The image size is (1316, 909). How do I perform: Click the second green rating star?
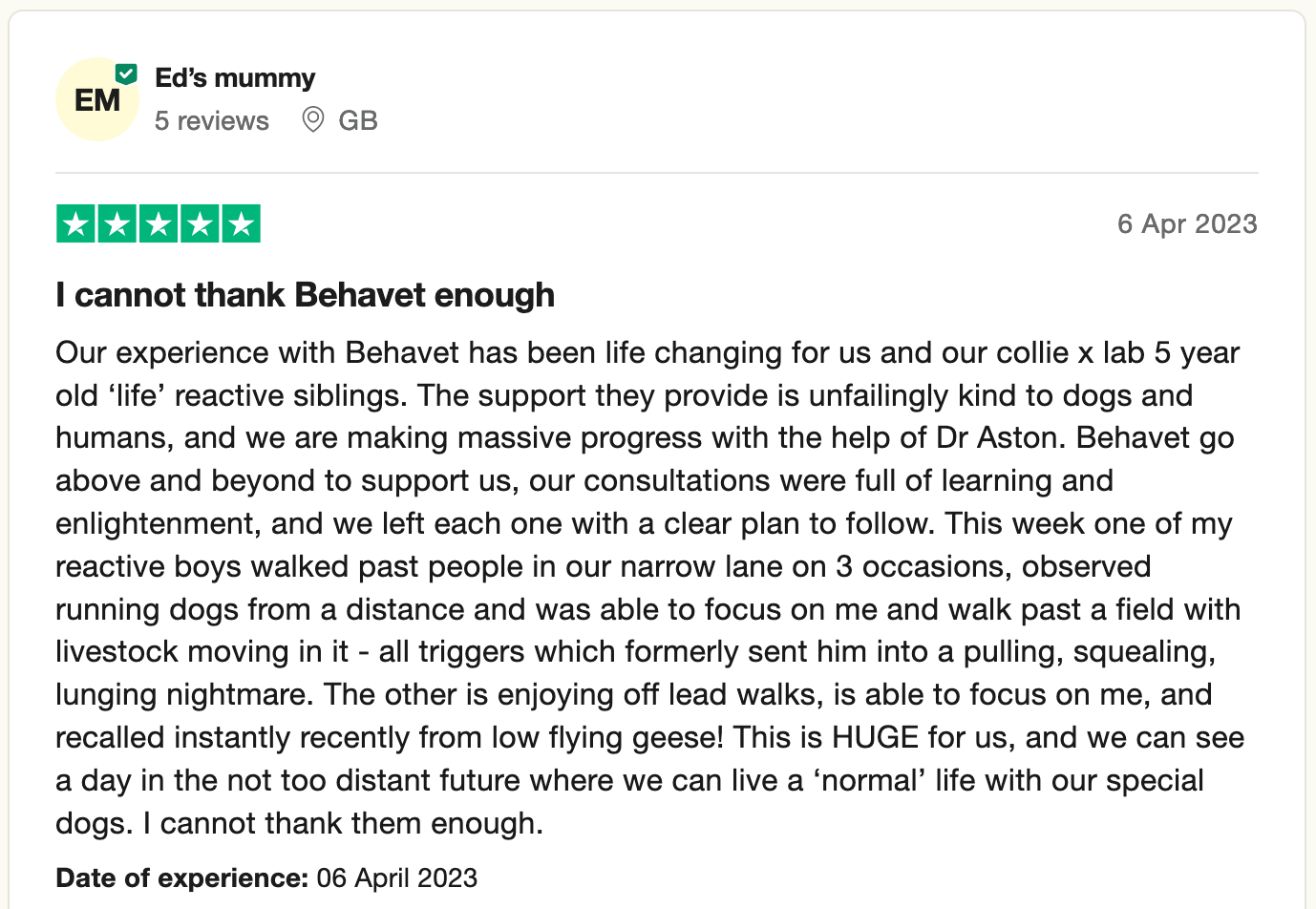coord(117,224)
